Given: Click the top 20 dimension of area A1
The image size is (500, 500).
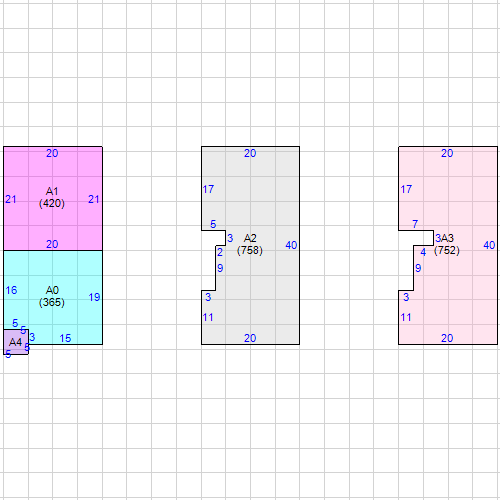Looking at the screenshot, I should point(52,153).
